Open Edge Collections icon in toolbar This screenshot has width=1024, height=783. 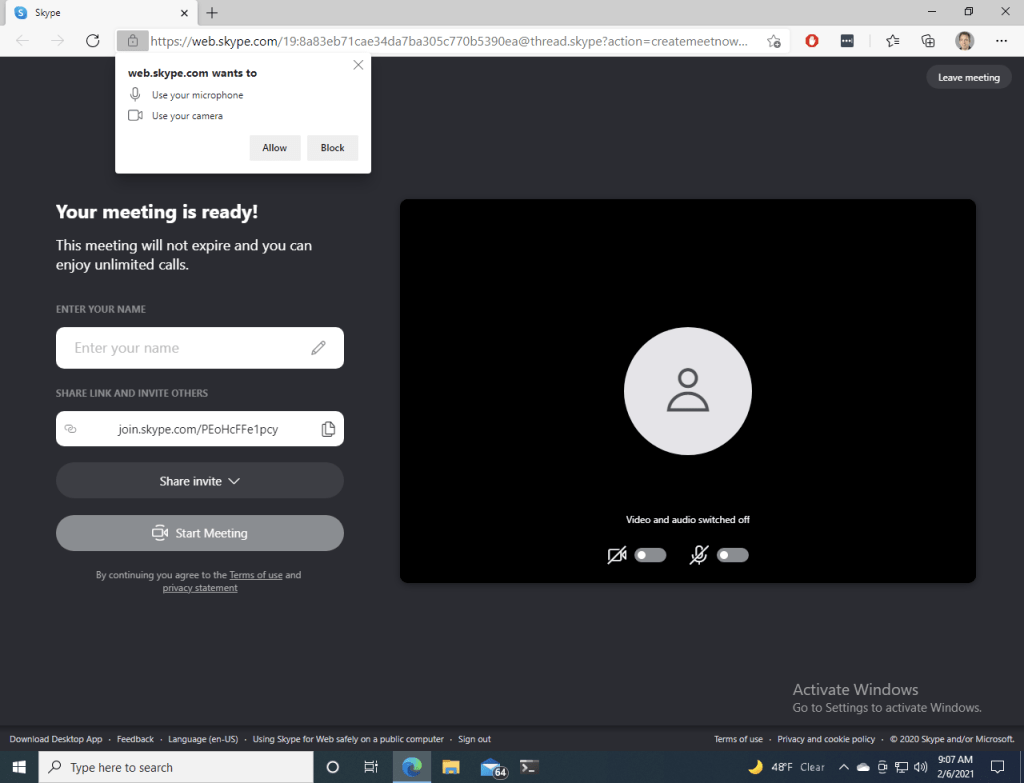pos(928,41)
